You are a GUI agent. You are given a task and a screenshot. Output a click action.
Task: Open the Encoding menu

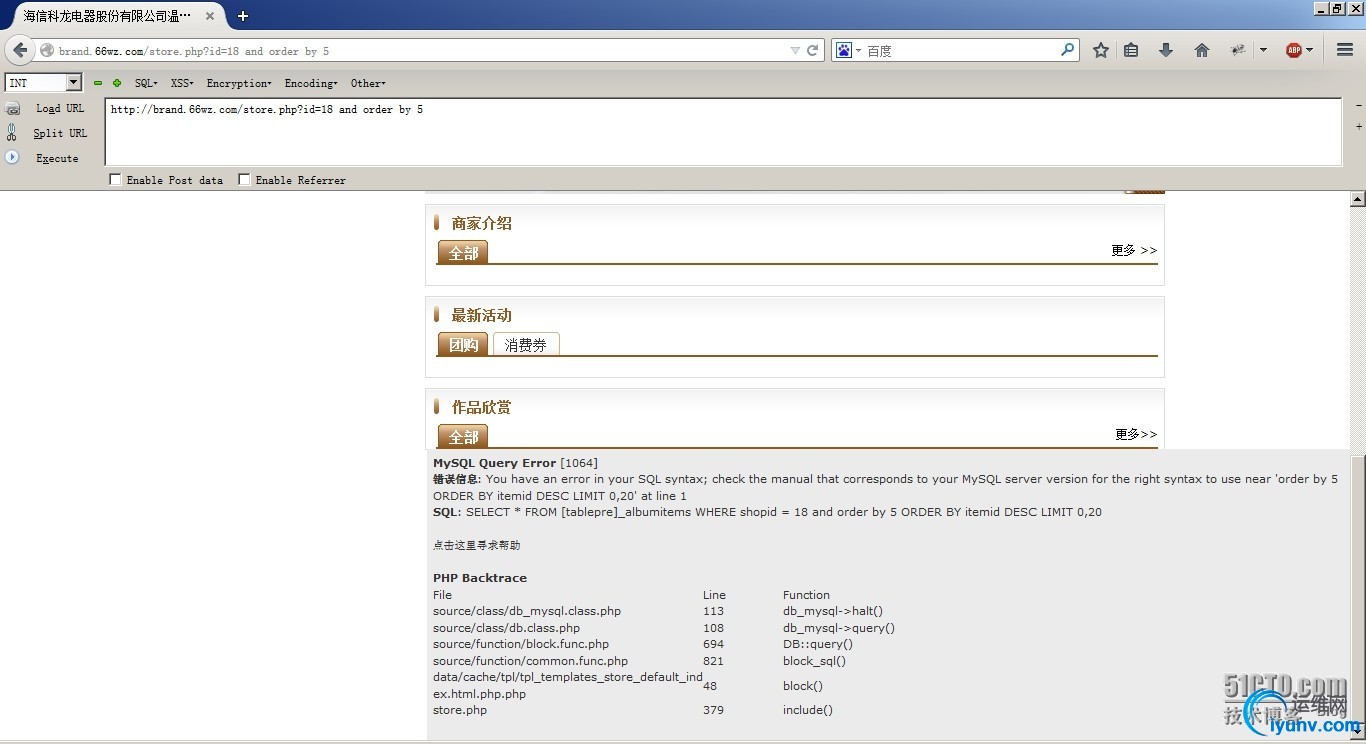click(x=311, y=83)
